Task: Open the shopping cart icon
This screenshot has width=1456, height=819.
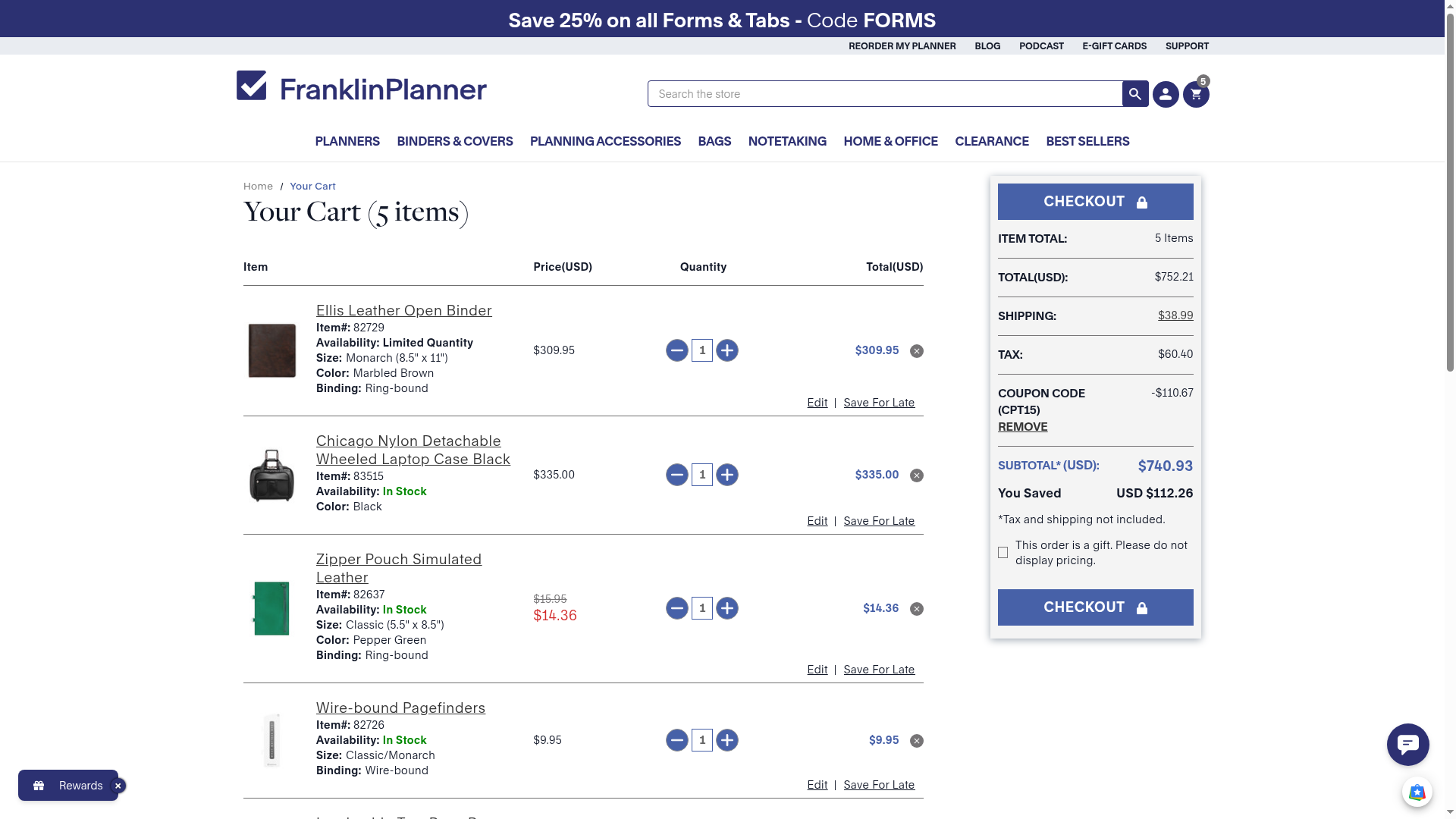Action: click(x=1196, y=95)
